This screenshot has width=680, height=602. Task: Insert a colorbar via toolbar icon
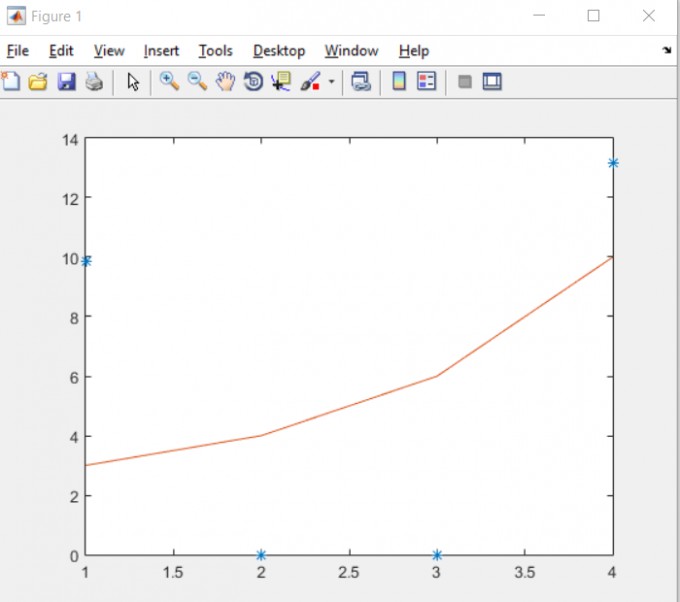tap(399, 81)
